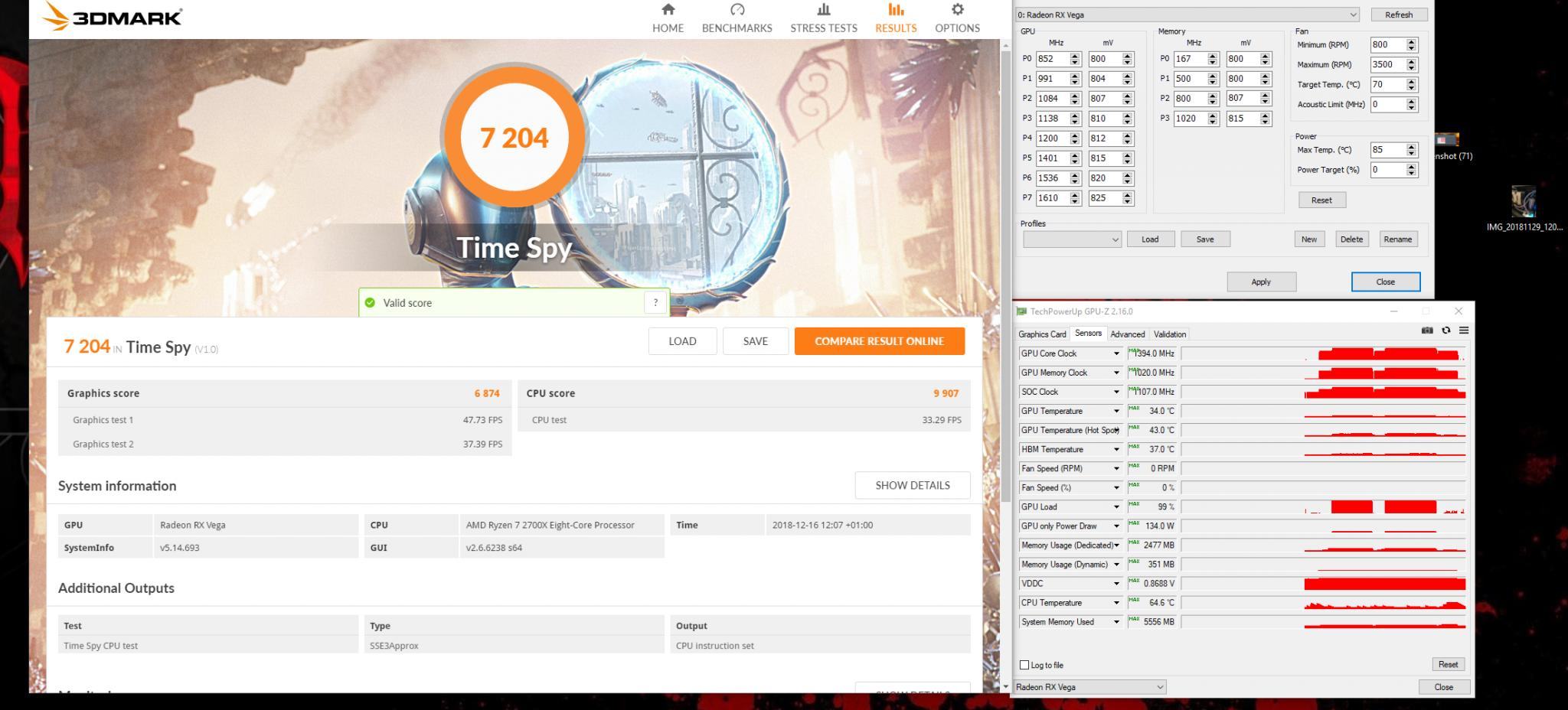Open desktop Screenshot (71) file
Image resolution: width=1568 pixels, height=710 pixels.
1452,147
